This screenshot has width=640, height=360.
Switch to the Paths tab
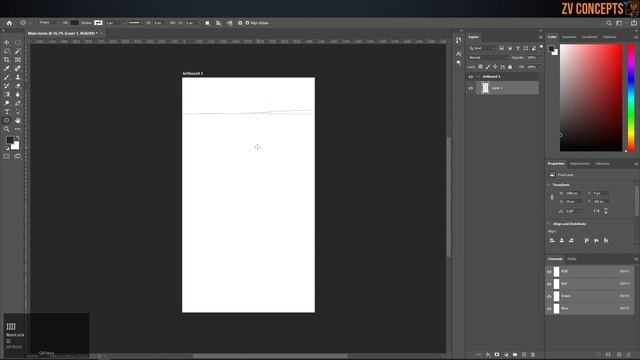point(571,259)
